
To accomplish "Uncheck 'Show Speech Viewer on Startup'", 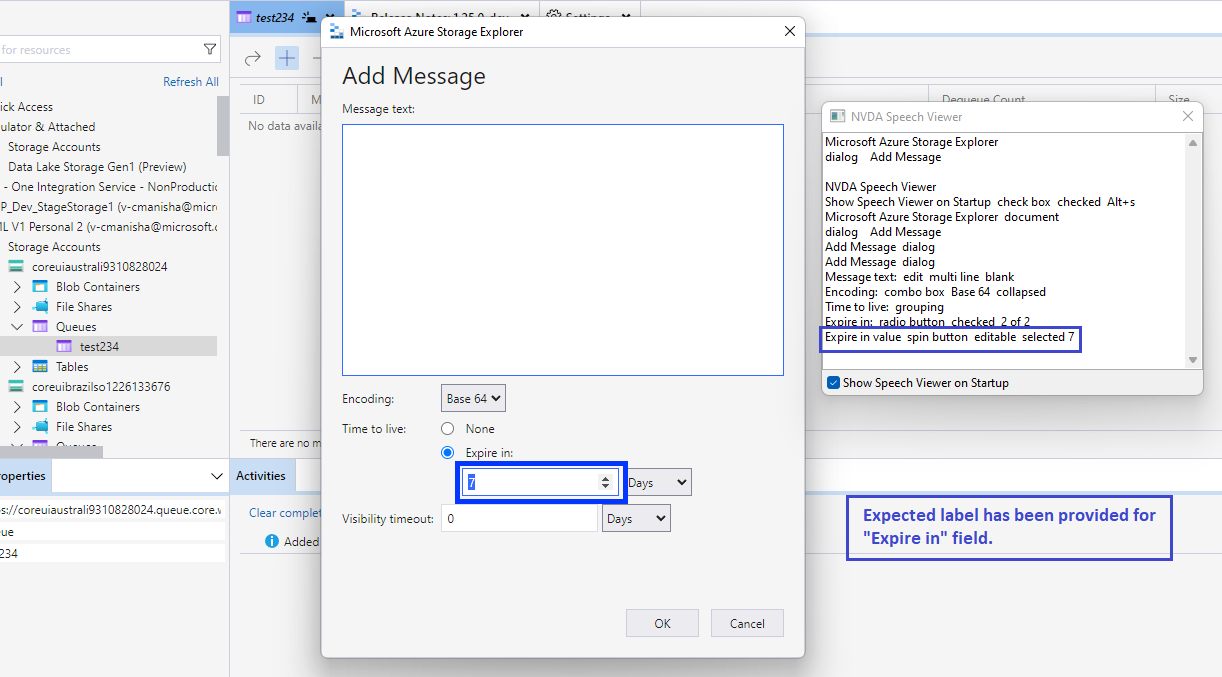I will [x=833, y=382].
